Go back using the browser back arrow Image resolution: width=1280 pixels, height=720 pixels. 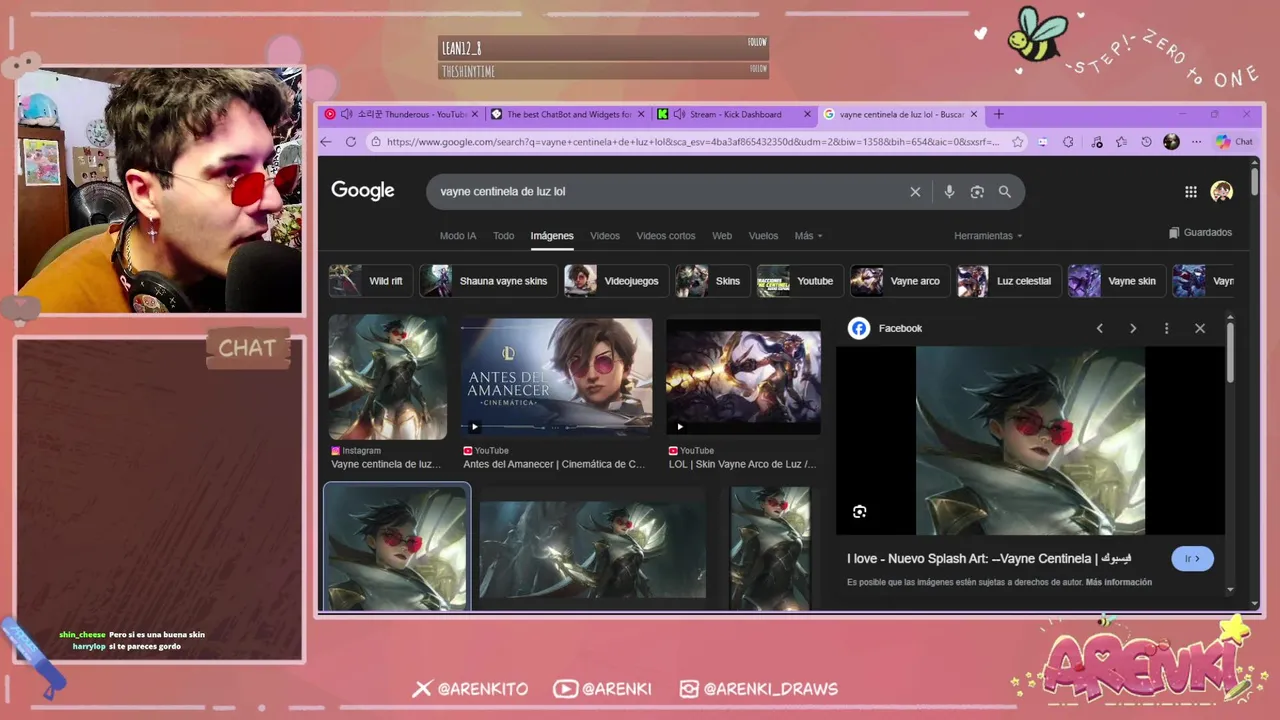click(x=326, y=142)
